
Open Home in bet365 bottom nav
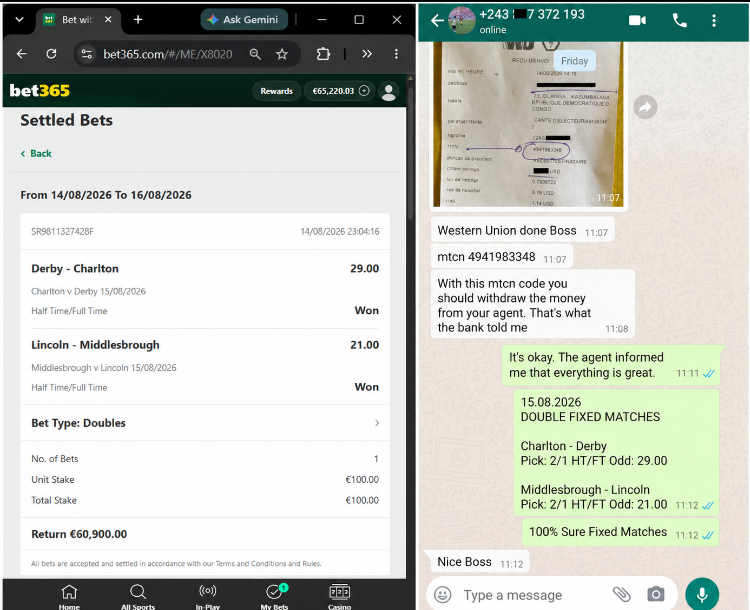pos(69,597)
